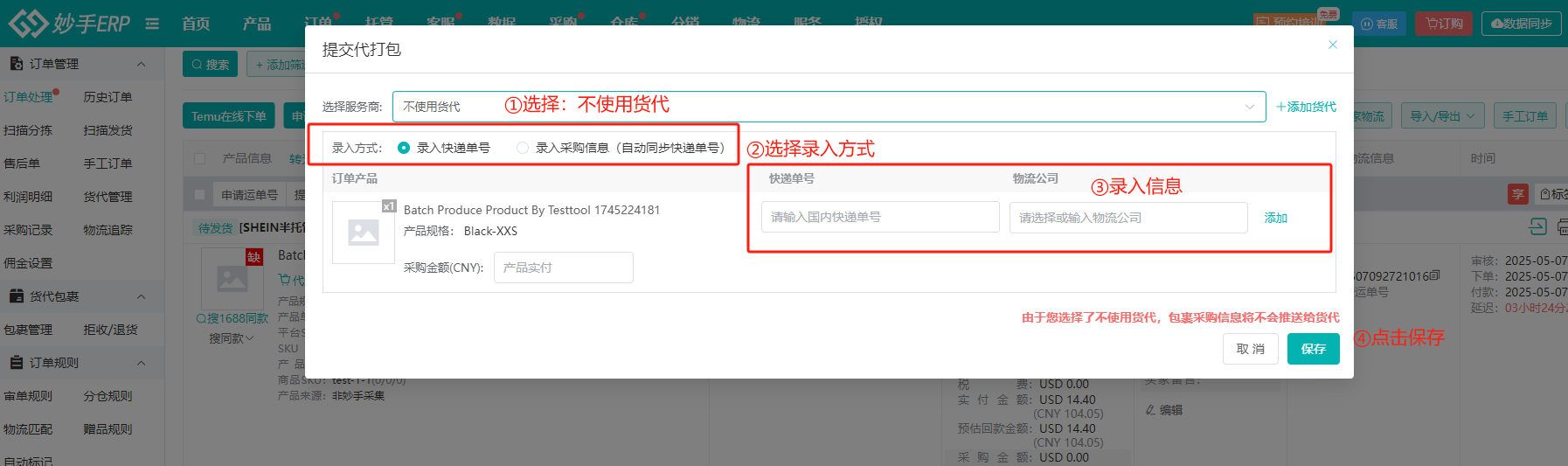Click the 妙手ERP logo

[70, 24]
